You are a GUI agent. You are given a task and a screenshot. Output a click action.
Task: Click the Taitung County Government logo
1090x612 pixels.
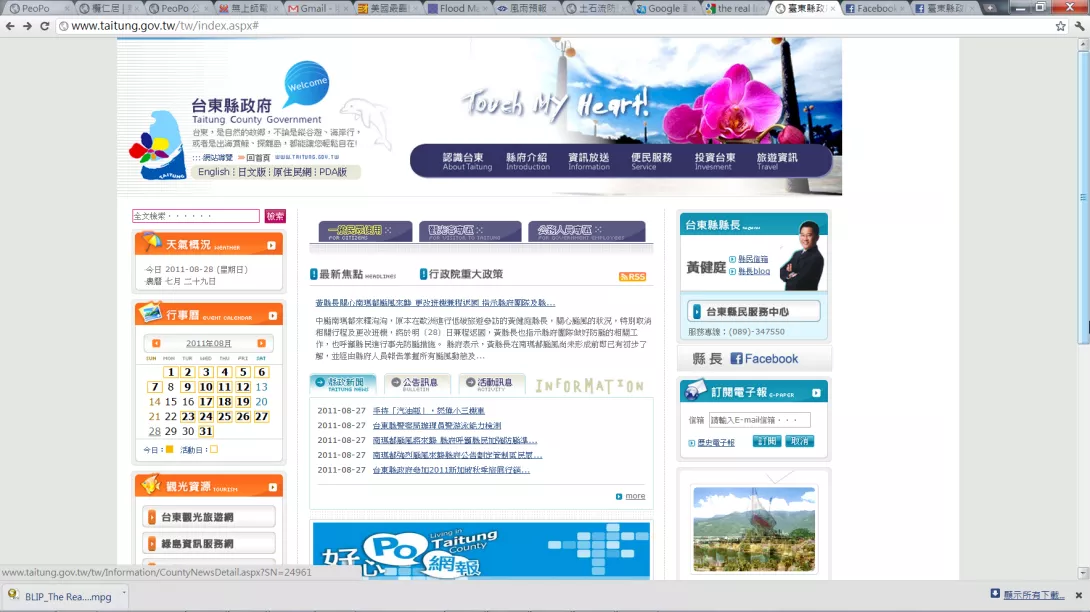[157, 145]
